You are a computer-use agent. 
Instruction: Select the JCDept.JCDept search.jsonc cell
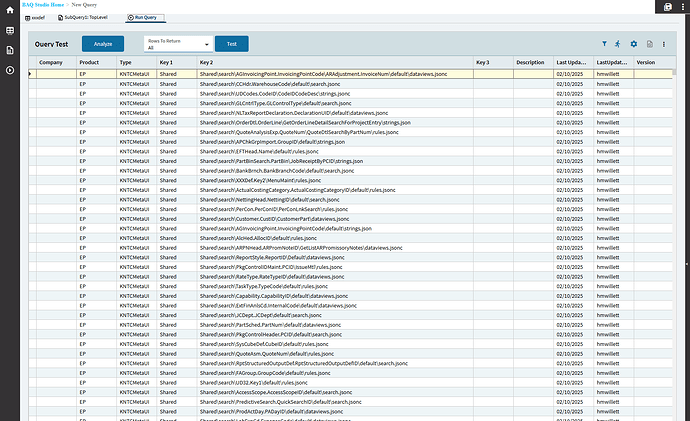pos(335,315)
